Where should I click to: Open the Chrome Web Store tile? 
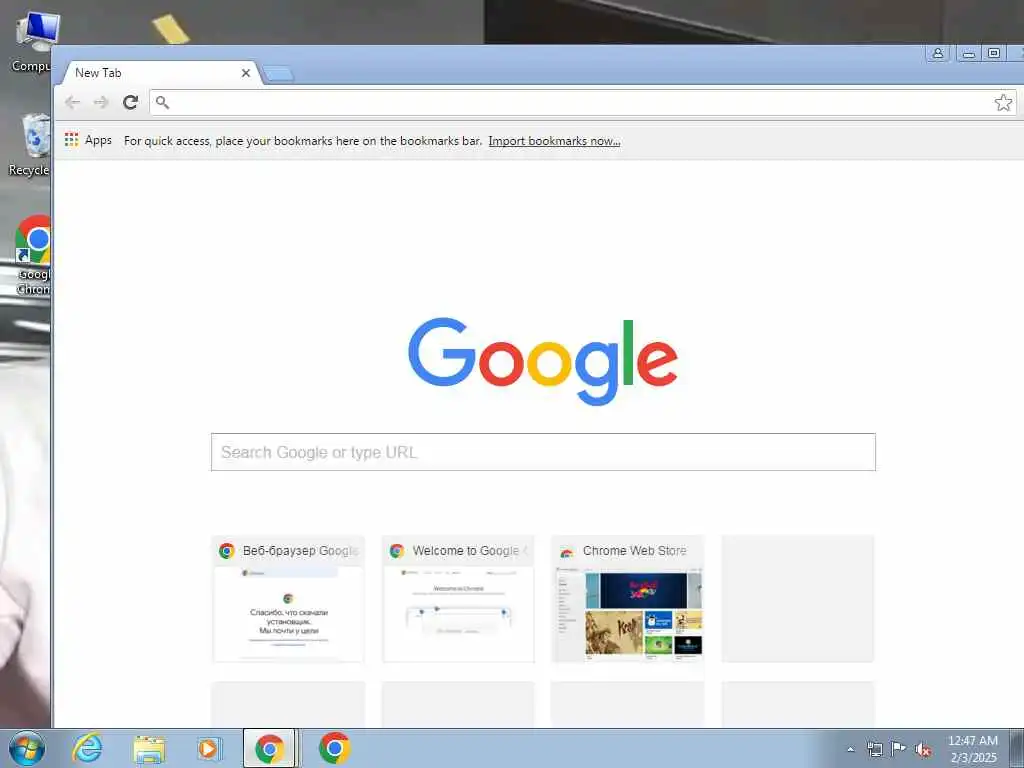point(628,599)
